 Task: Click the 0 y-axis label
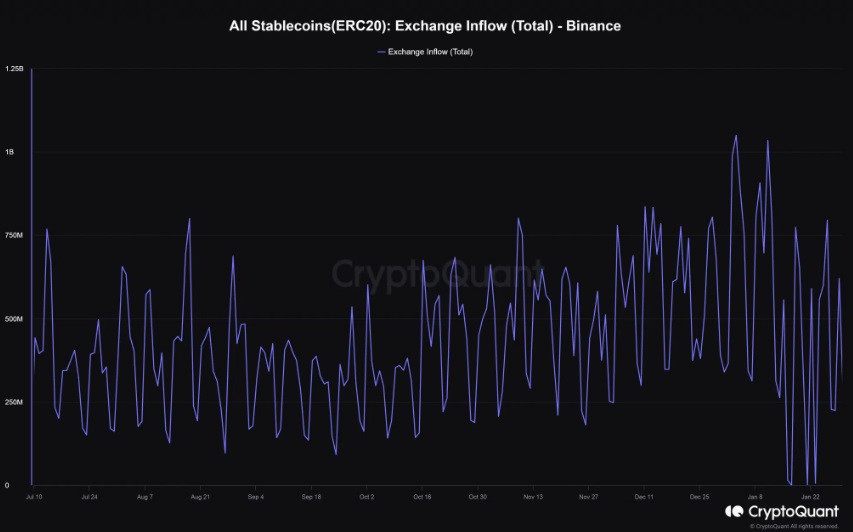click(7, 485)
